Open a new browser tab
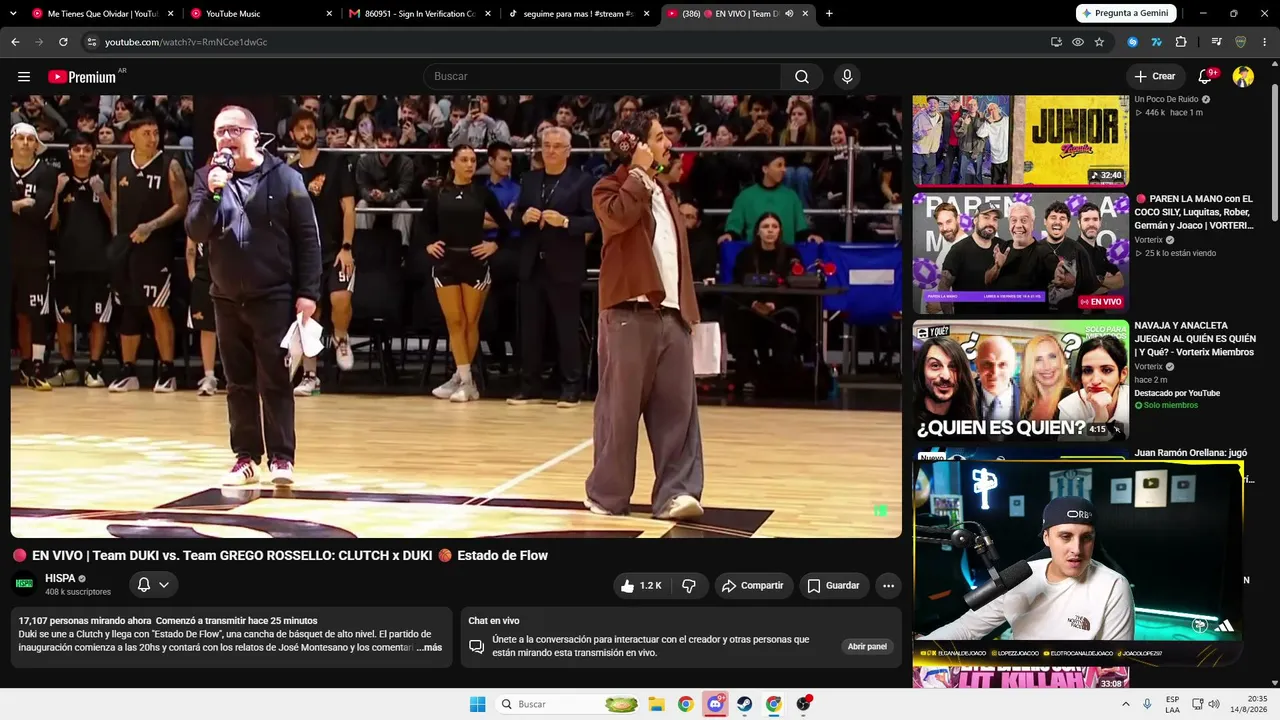1280x720 pixels. pos(829,14)
